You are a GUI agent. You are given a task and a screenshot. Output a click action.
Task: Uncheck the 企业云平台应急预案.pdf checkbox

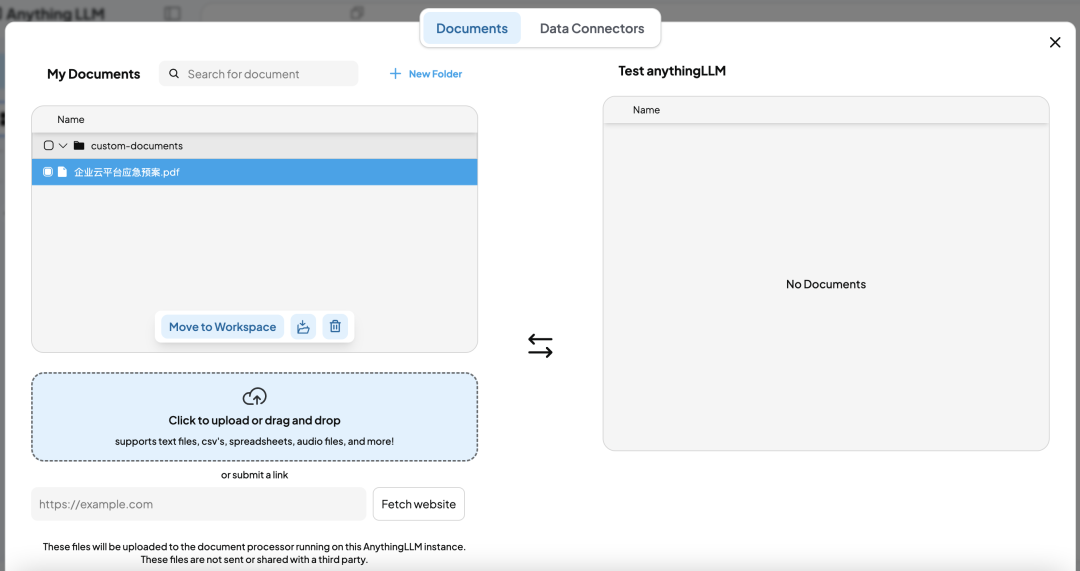point(48,172)
